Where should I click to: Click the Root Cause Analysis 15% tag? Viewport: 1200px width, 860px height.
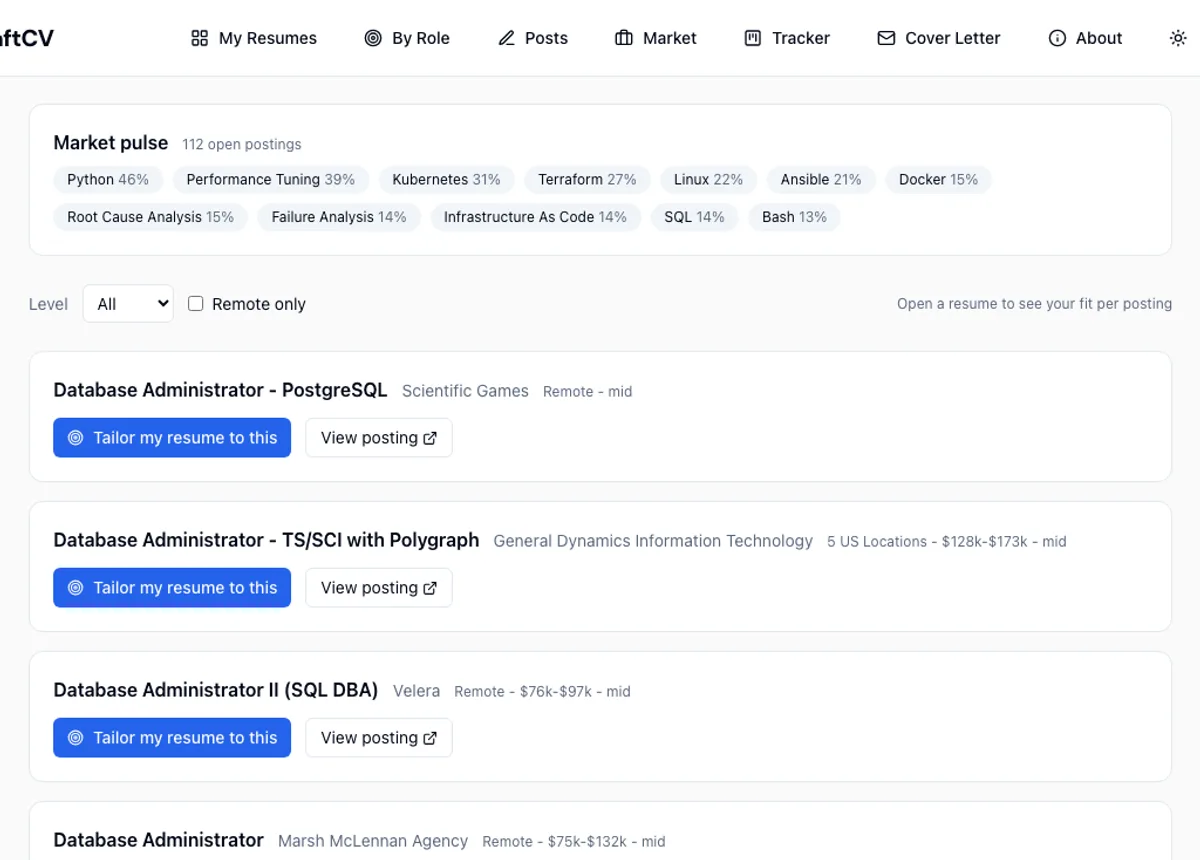151,217
